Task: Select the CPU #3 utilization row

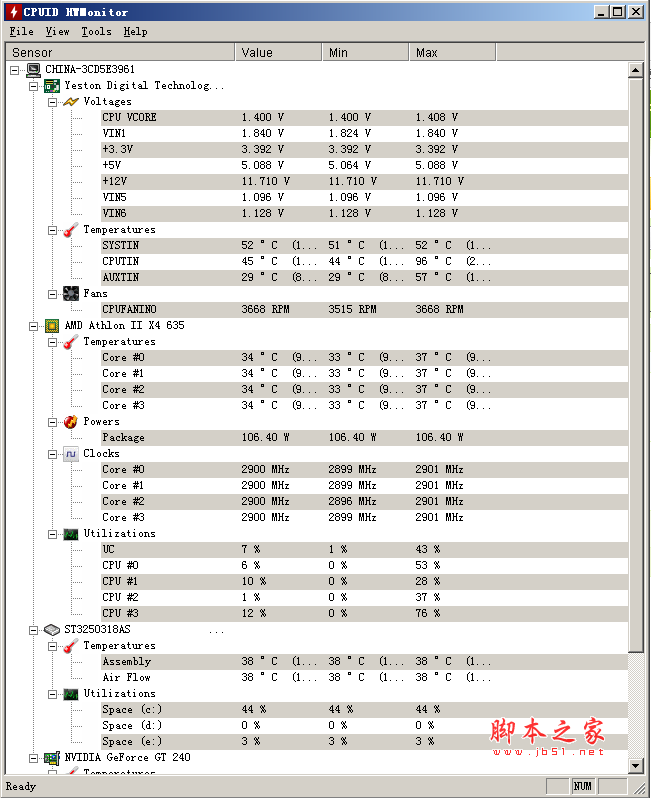Action: 364,614
